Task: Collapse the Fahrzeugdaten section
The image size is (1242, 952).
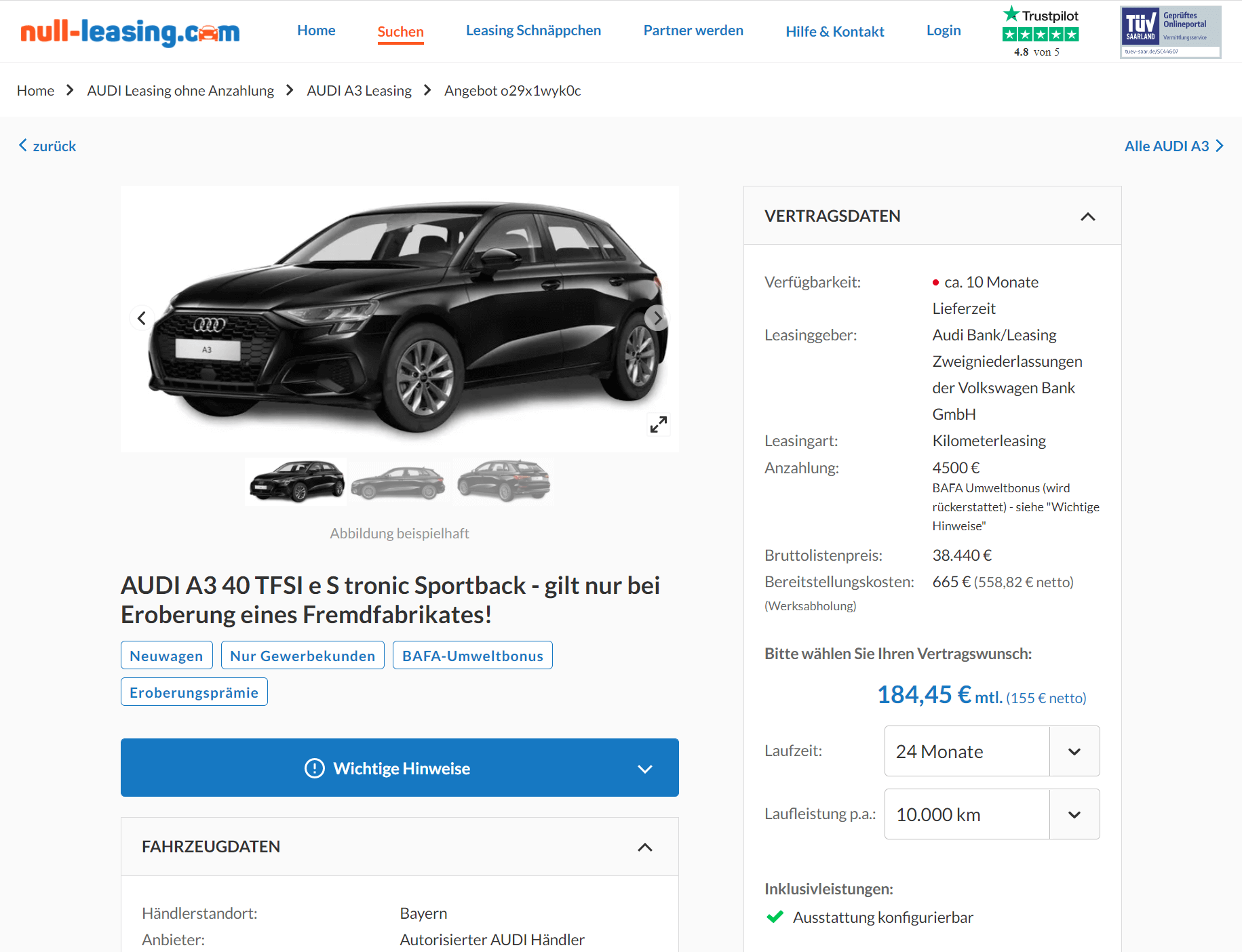Action: [x=645, y=847]
